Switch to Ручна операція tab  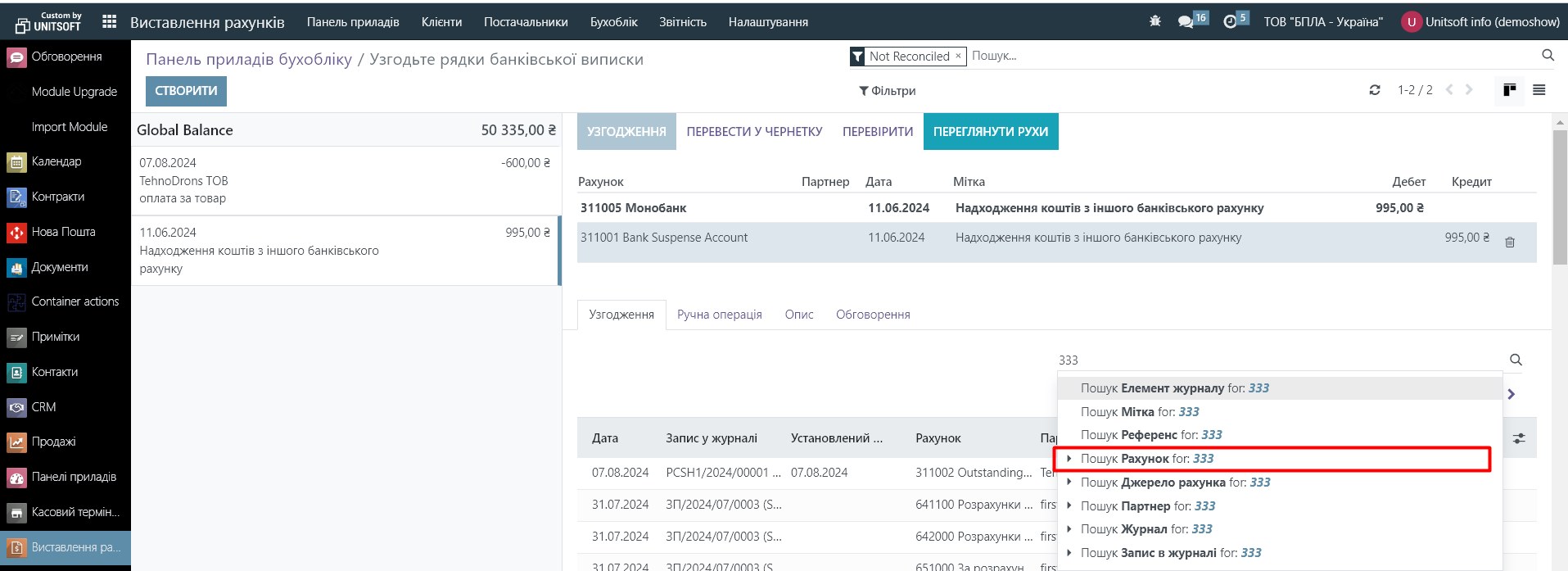pyautogui.click(x=719, y=315)
